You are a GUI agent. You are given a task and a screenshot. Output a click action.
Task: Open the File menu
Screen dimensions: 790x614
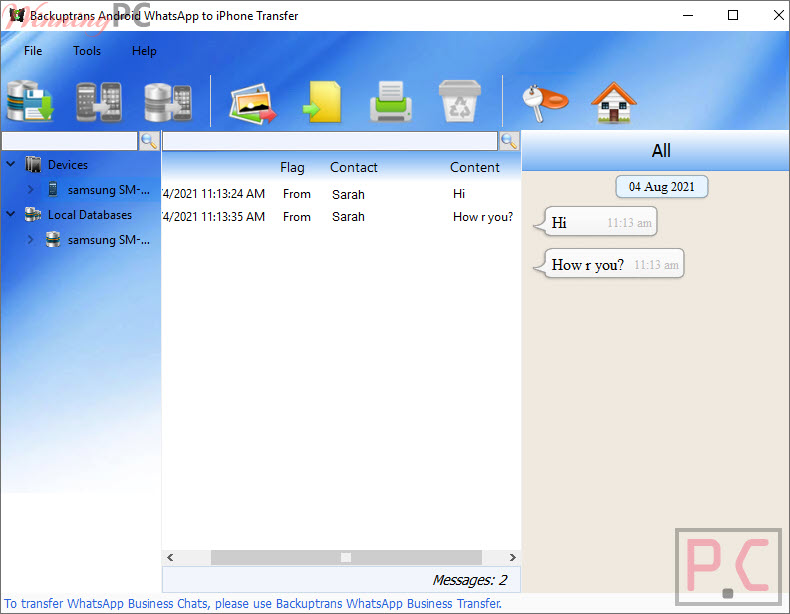click(x=33, y=51)
